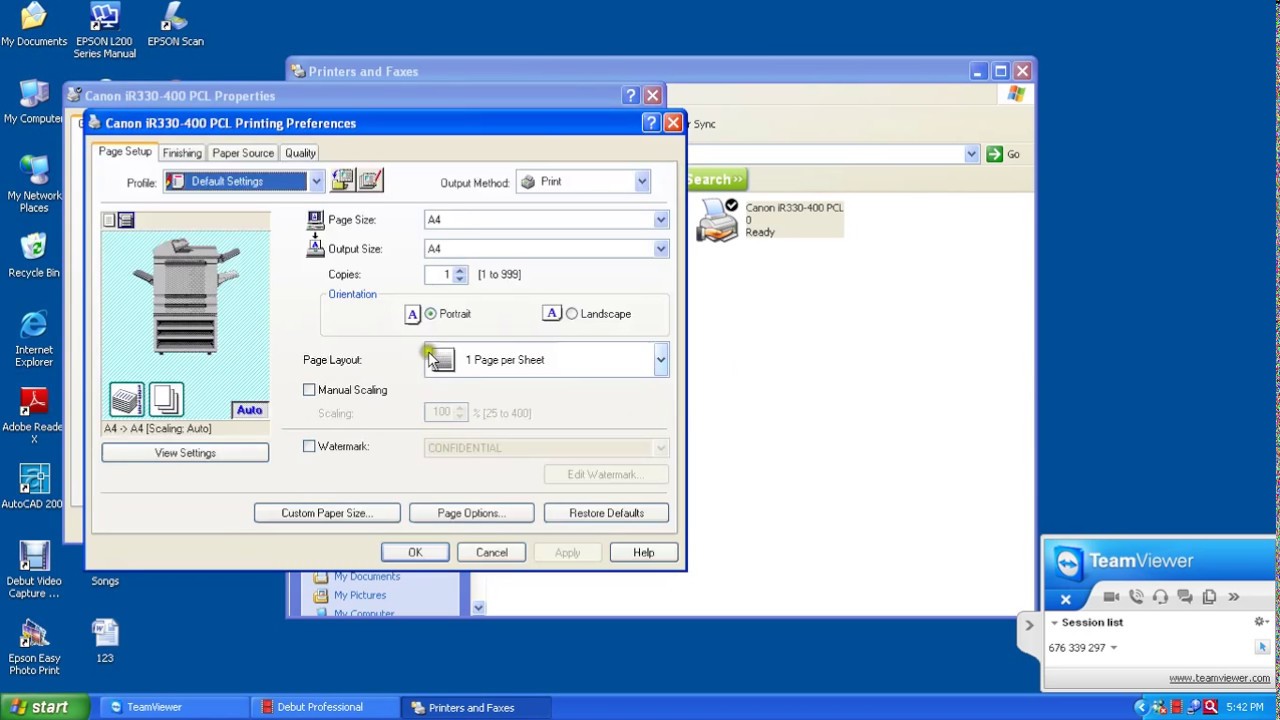Screen dimensions: 1280x720
Task: Click help question mark in Printing Preferences titlebar
Action: point(650,122)
